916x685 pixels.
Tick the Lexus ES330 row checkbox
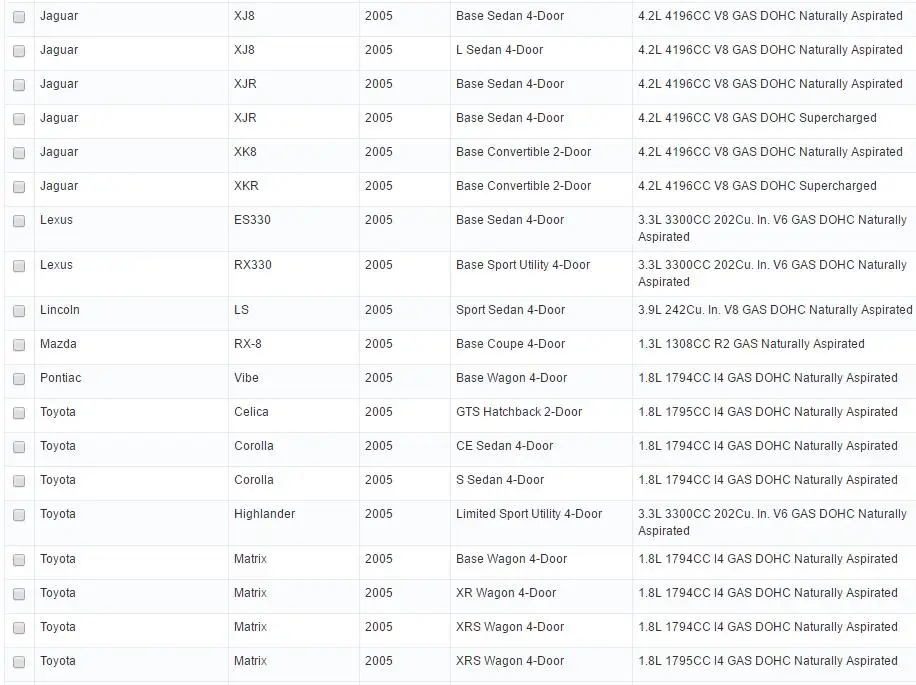(x=19, y=221)
